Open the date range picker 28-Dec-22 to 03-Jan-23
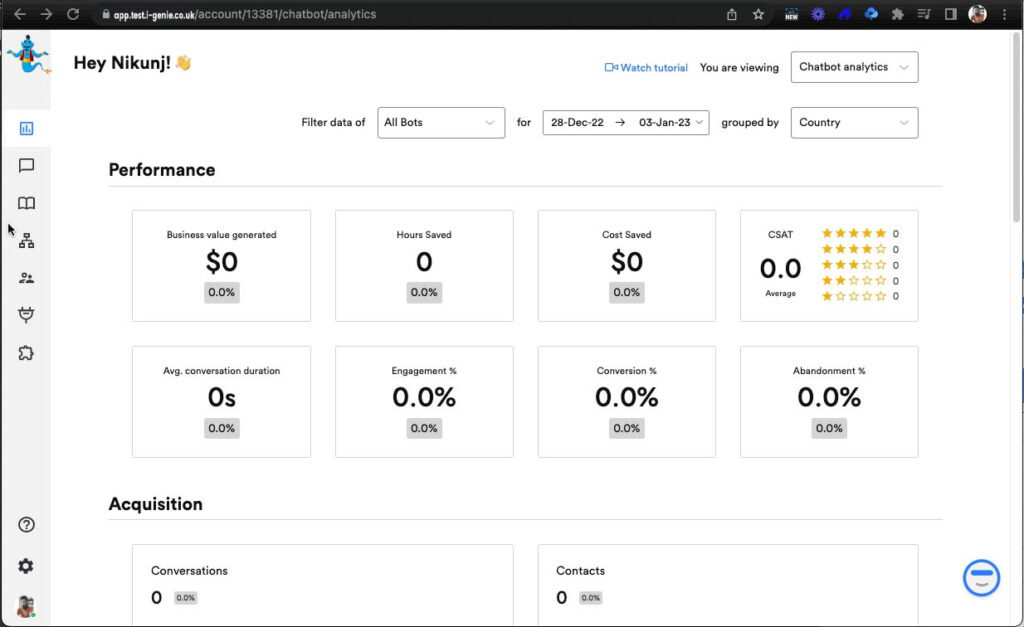The height and width of the screenshot is (627, 1024). click(x=625, y=123)
